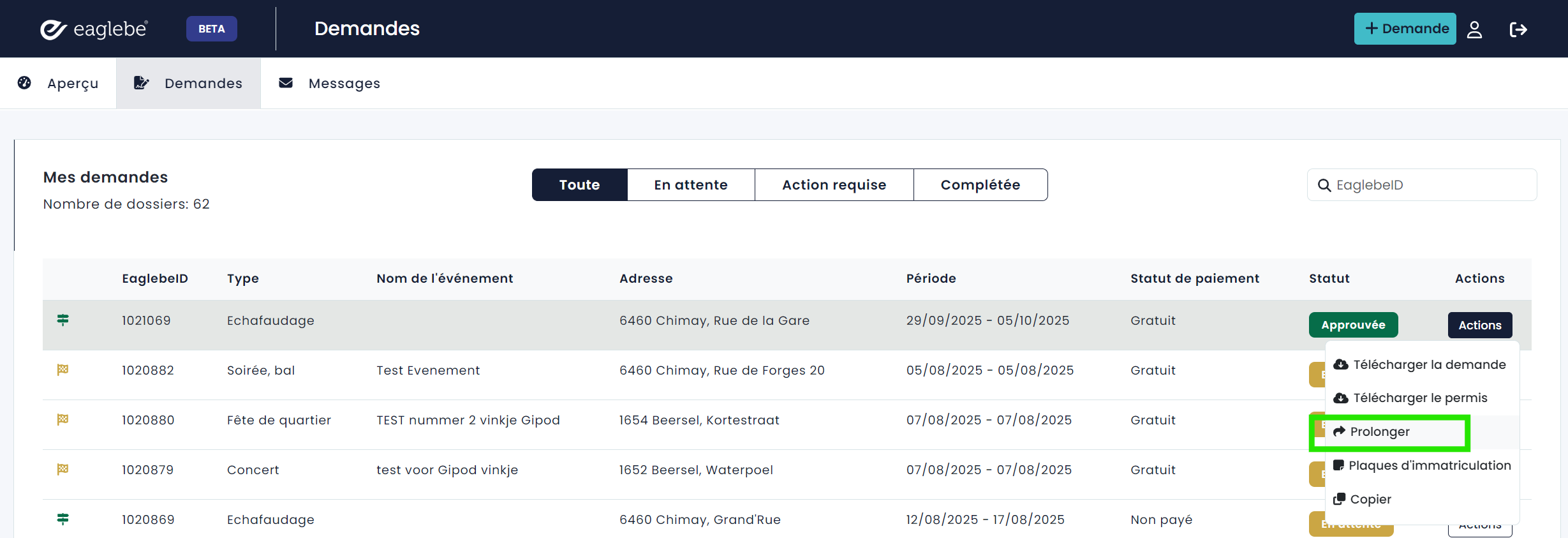Click address 6460 Chimay, Grand'Rue
Screen dimensions: 1568x538
tap(700, 519)
